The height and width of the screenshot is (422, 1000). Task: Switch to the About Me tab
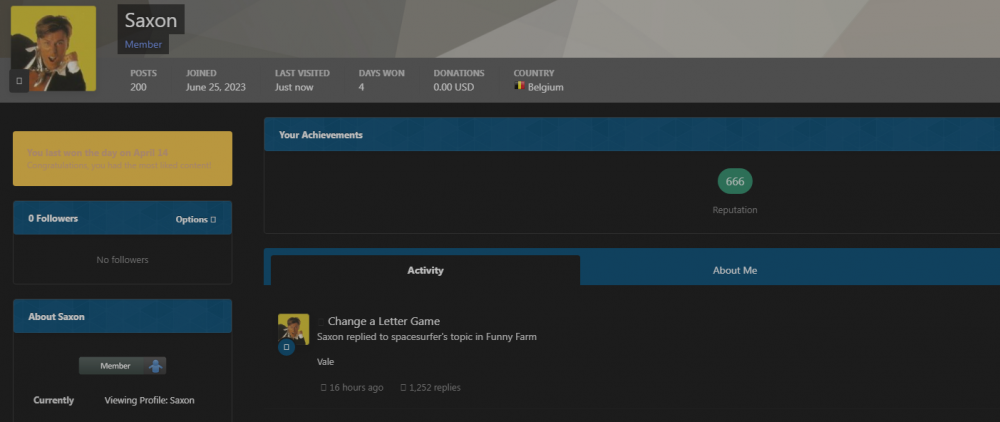point(734,271)
